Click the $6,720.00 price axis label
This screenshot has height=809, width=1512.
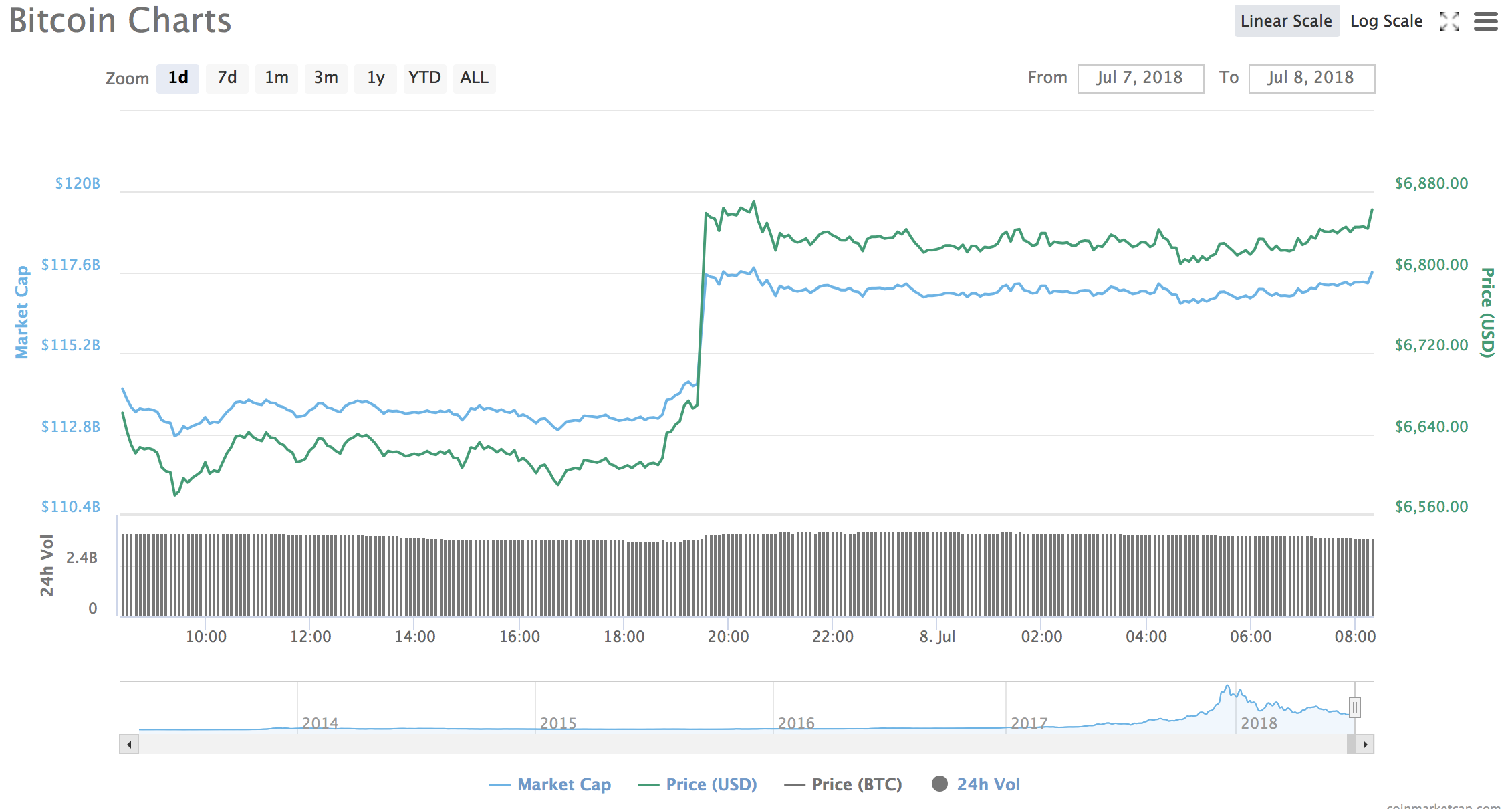pyautogui.click(x=1431, y=345)
